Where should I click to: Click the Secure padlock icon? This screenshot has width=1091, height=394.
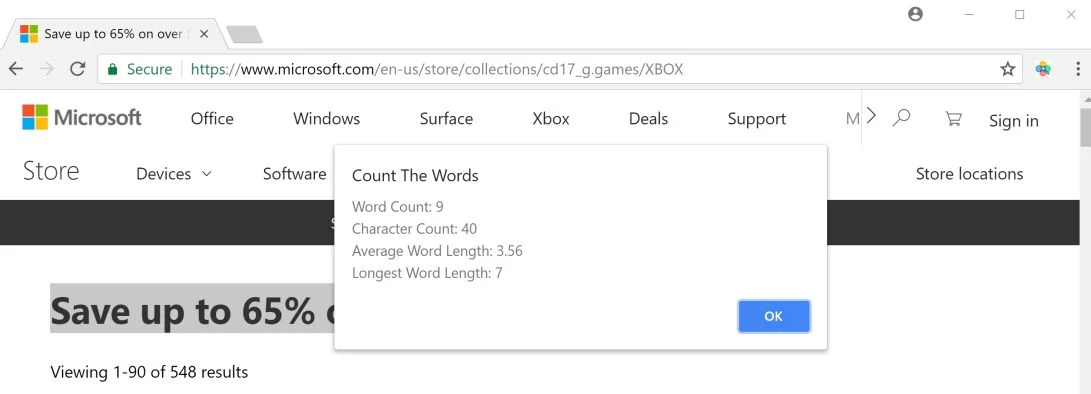pyautogui.click(x=112, y=69)
